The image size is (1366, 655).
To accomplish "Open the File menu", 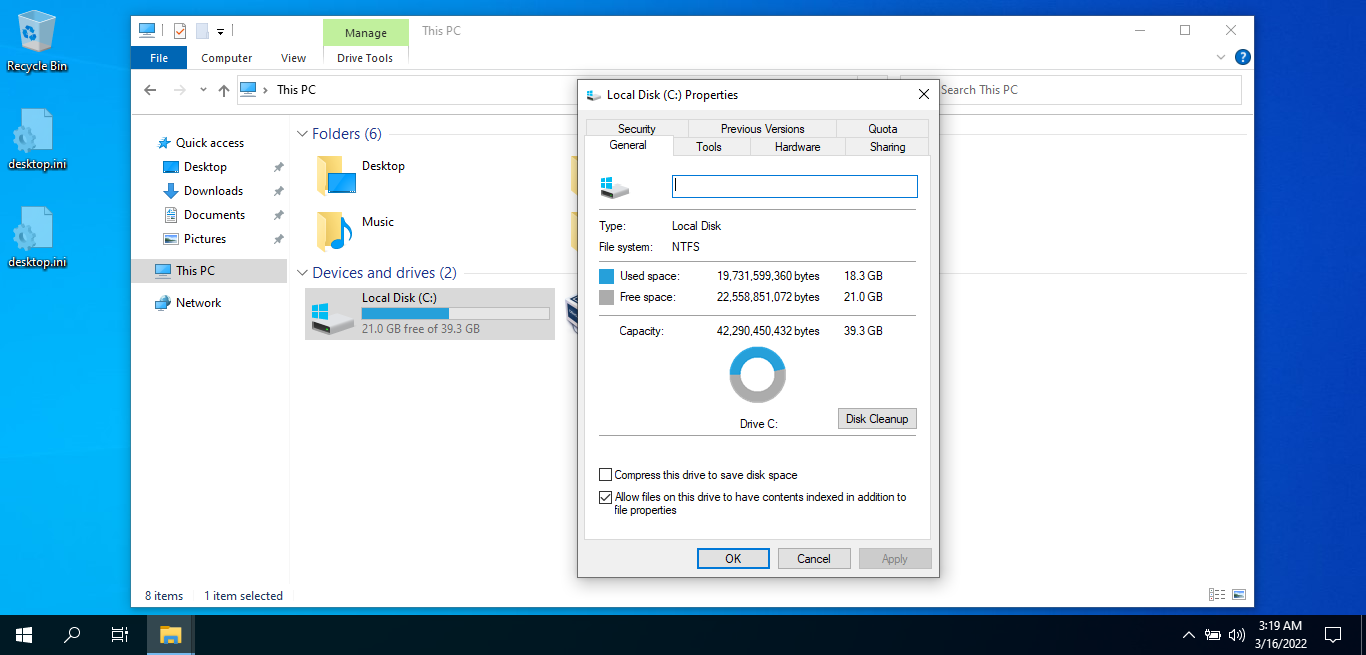I will [159, 58].
